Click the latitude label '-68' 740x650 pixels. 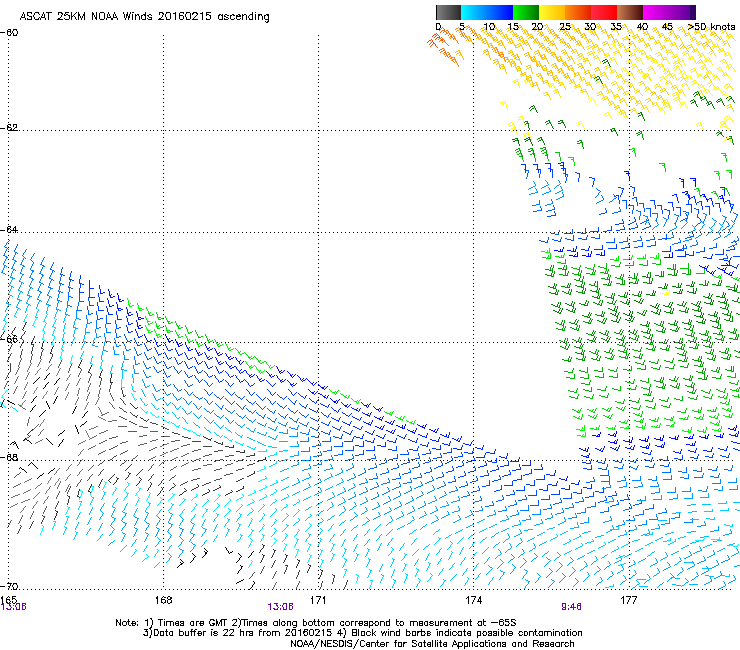[x=9, y=457]
